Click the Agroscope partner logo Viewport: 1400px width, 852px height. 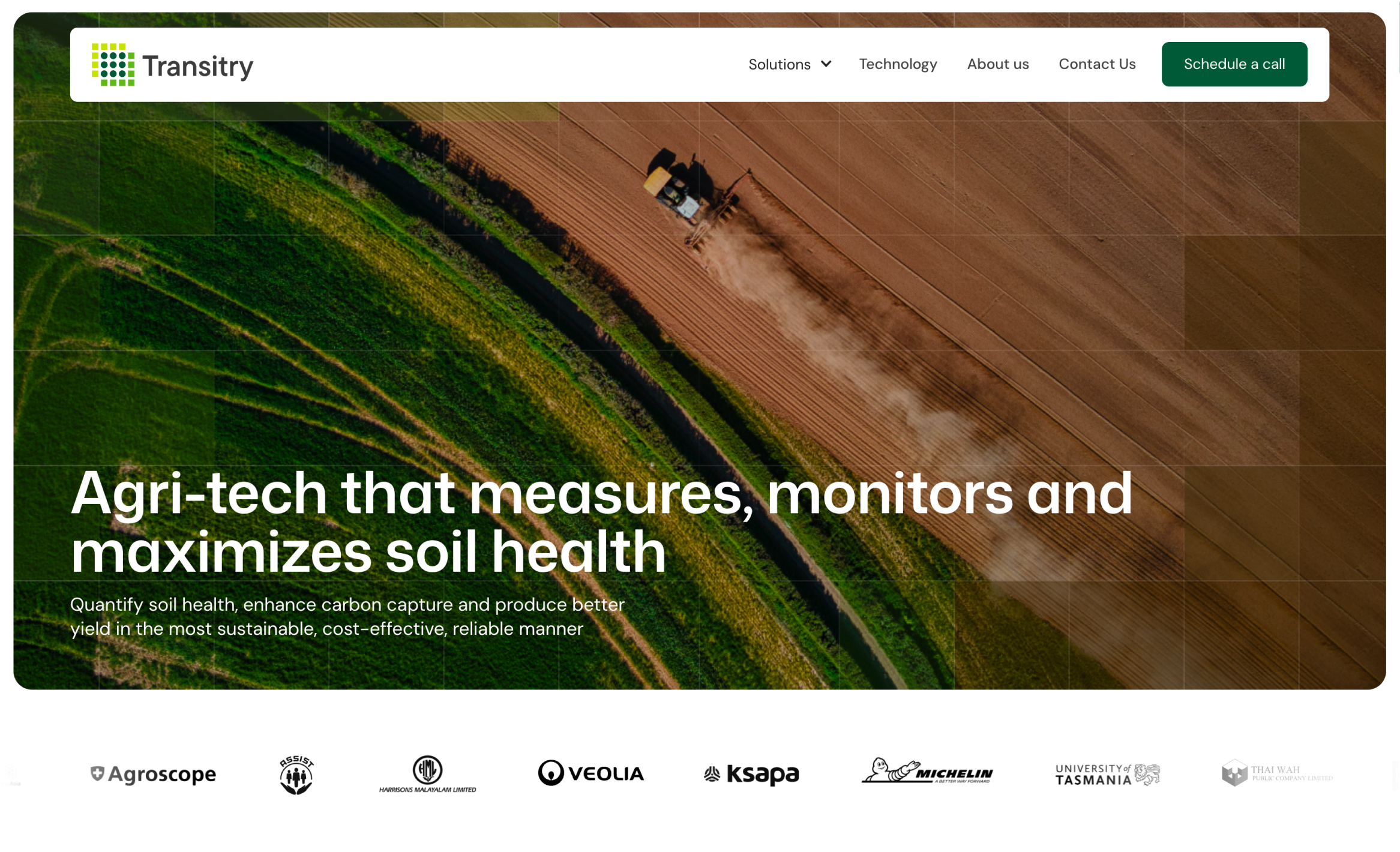pyautogui.click(x=154, y=774)
